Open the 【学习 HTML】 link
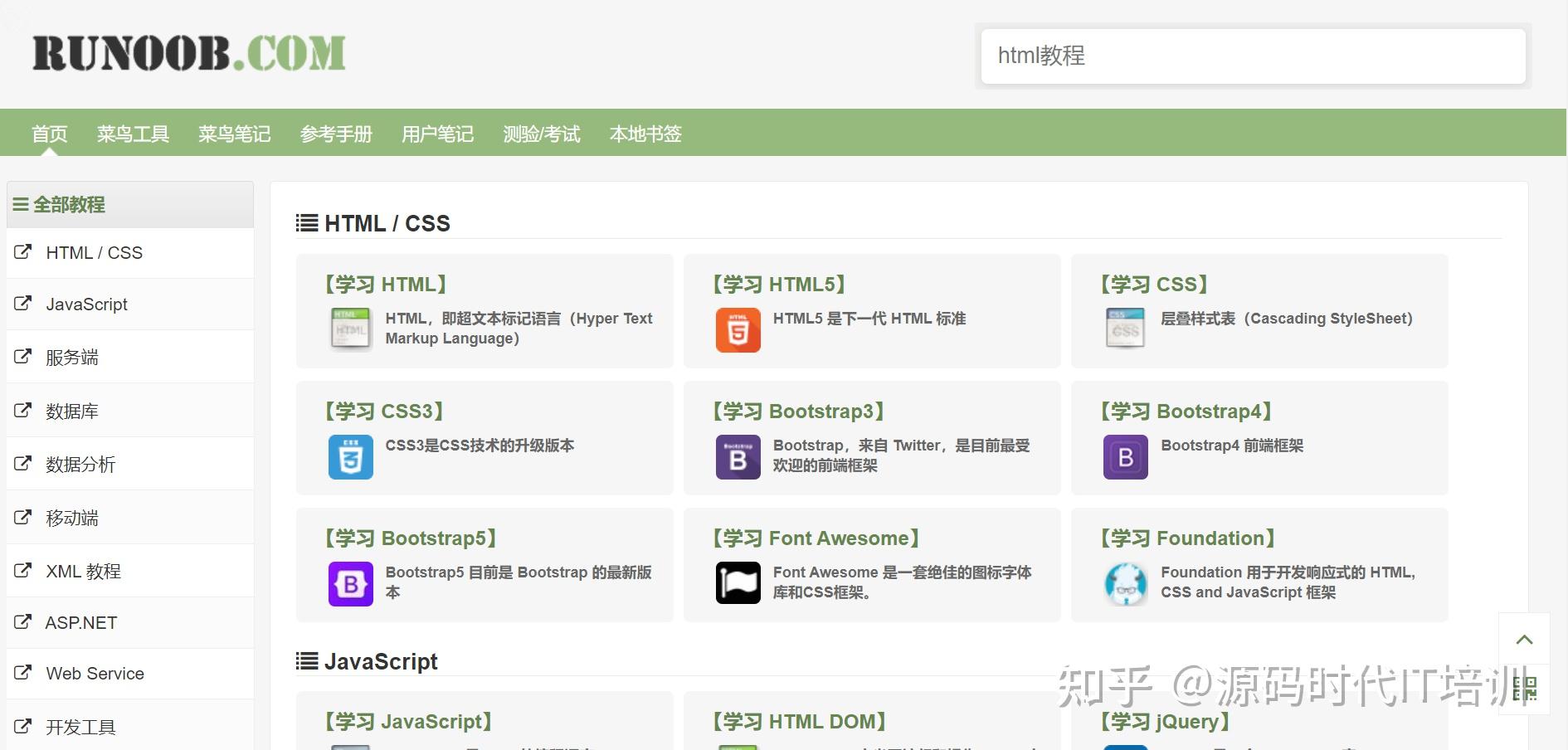The height and width of the screenshot is (750, 1568). (385, 285)
